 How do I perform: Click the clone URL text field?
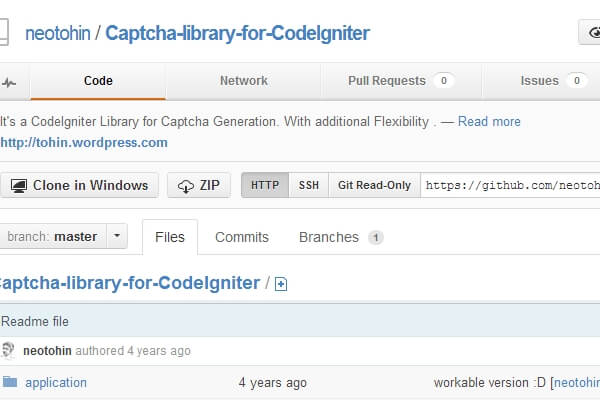point(510,185)
